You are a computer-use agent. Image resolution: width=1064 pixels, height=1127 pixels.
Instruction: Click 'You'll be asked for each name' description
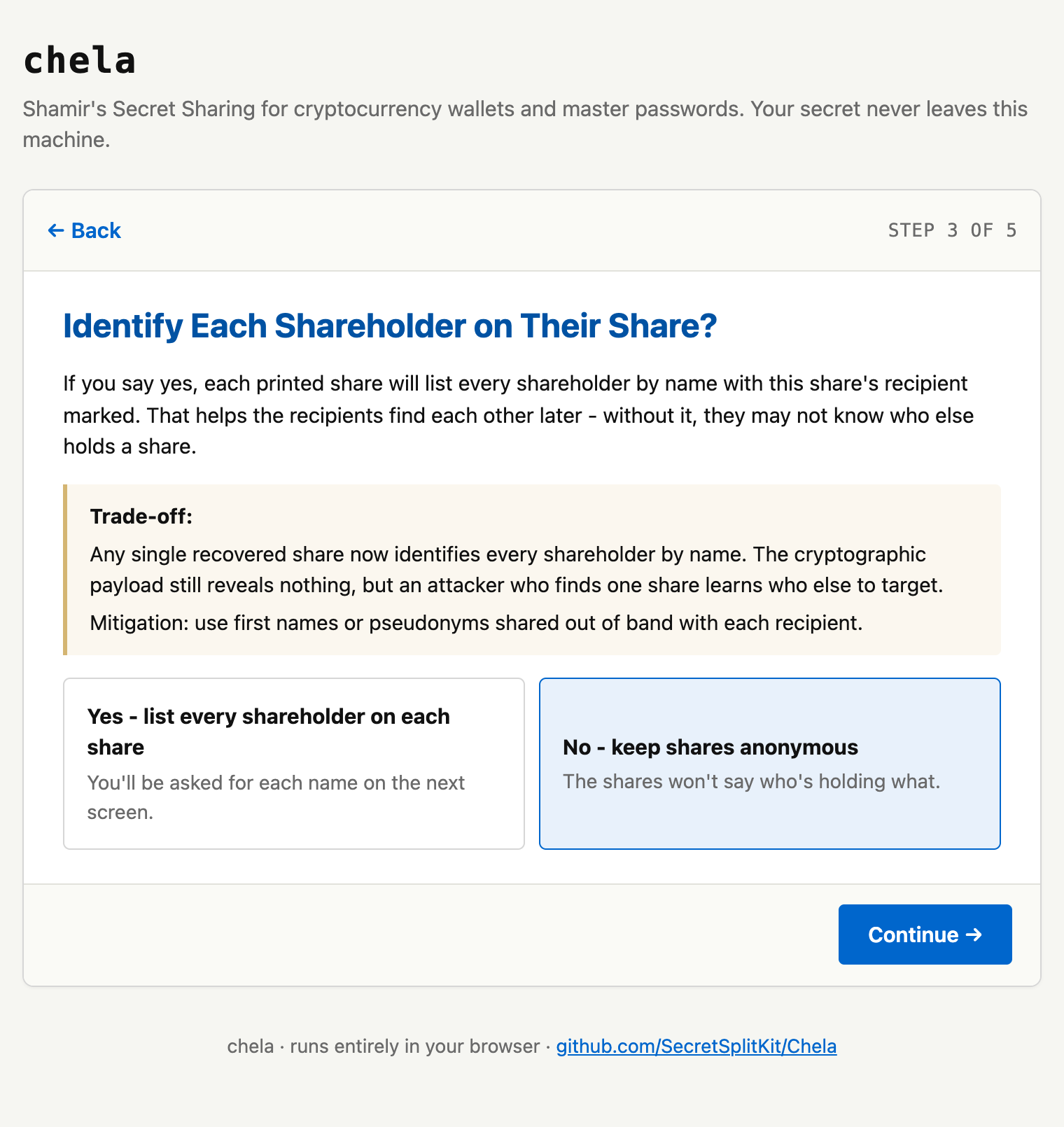276,797
